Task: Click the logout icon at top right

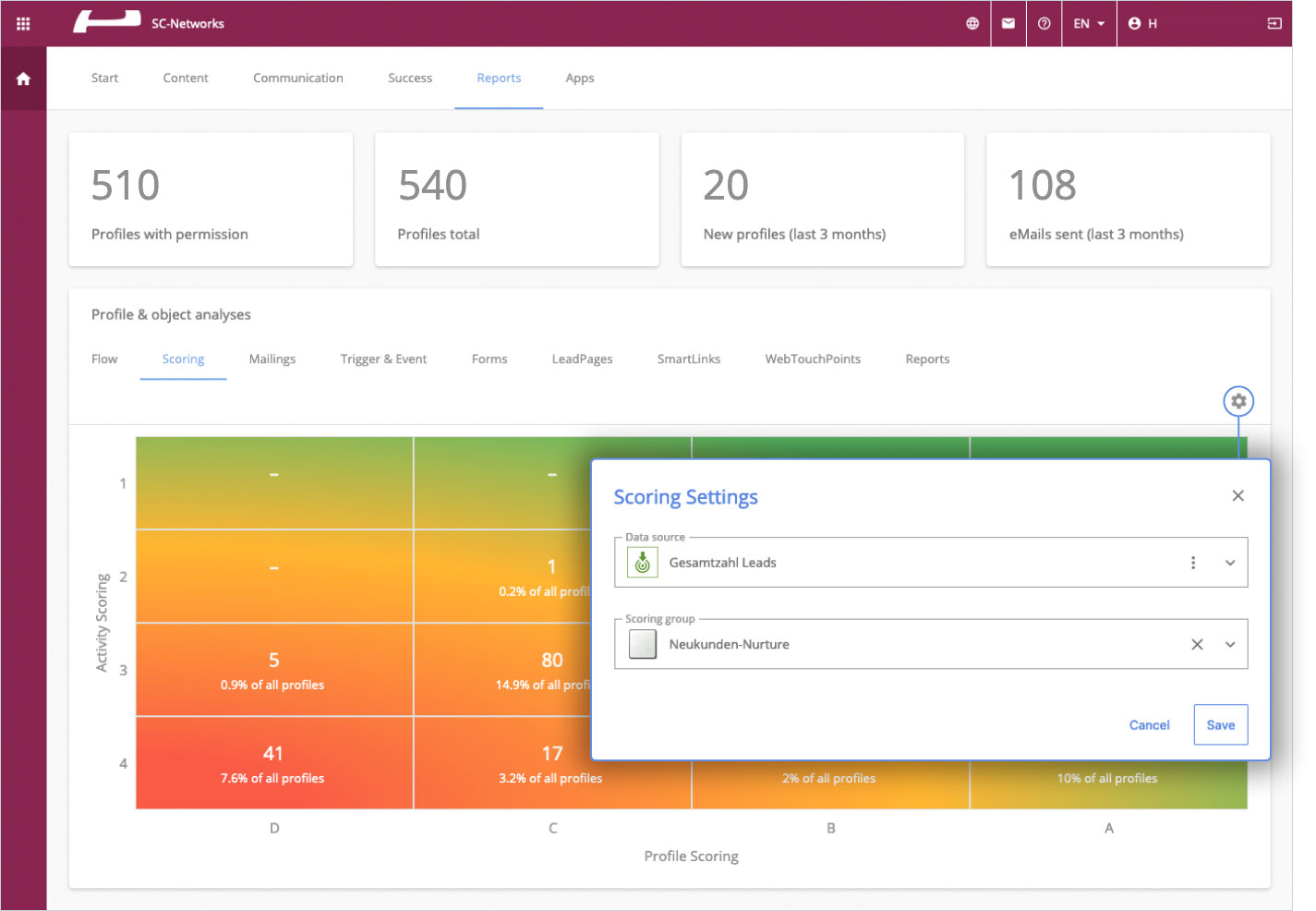Action: [1274, 24]
